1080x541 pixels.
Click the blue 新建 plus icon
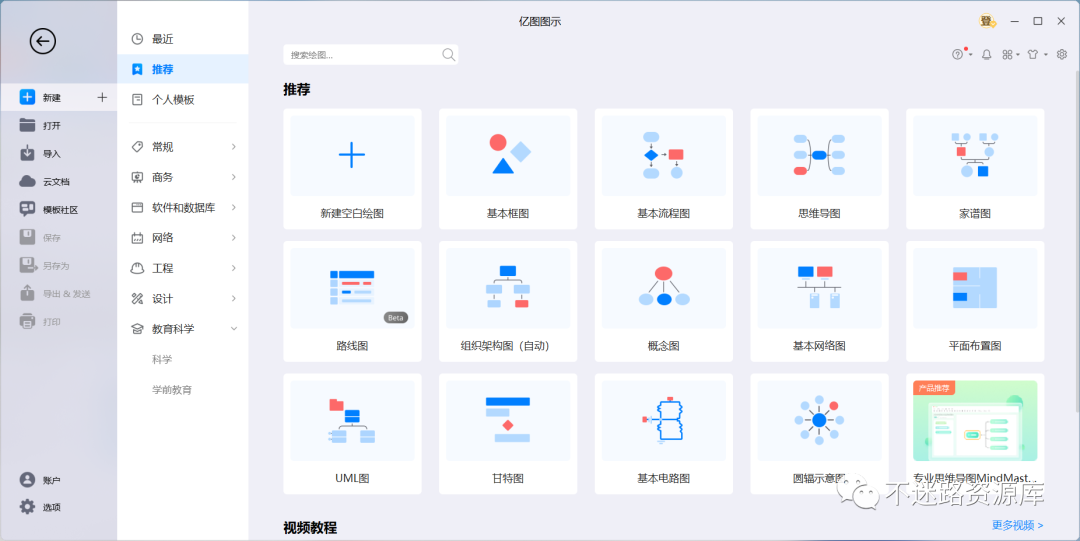[x=27, y=97]
